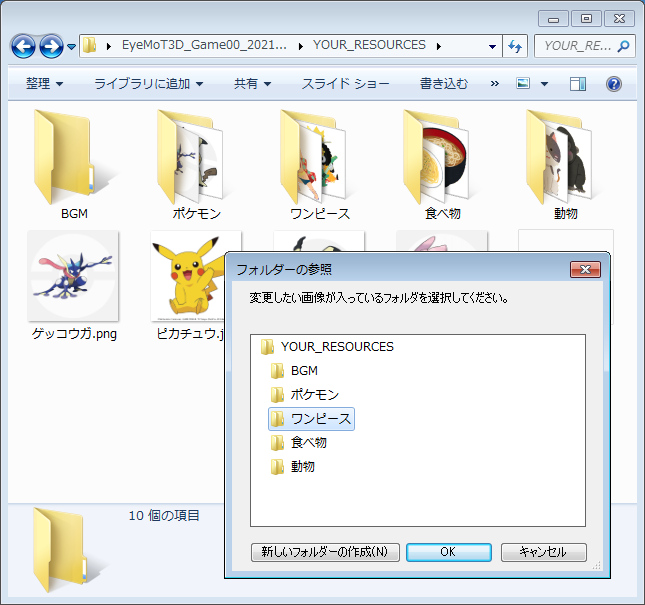Select the ワンピース folder in the Explorer window
Image resolution: width=645 pixels, height=605 pixels.
[x=320, y=165]
